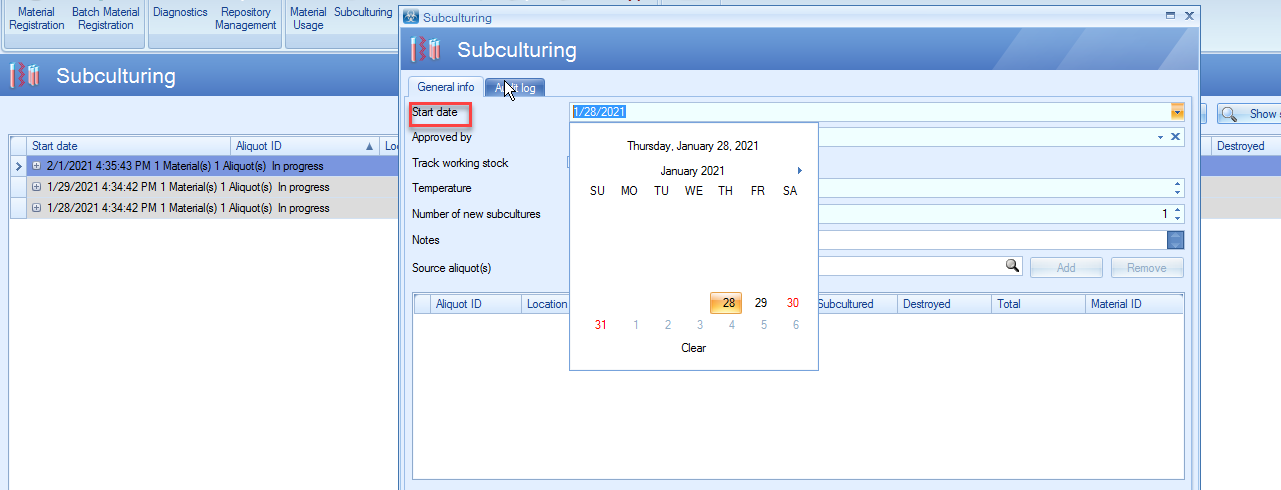Expand the 1/29/2021 subculturing row
The image size is (1281, 490).
pyautogui.click(x=37, y=187)
